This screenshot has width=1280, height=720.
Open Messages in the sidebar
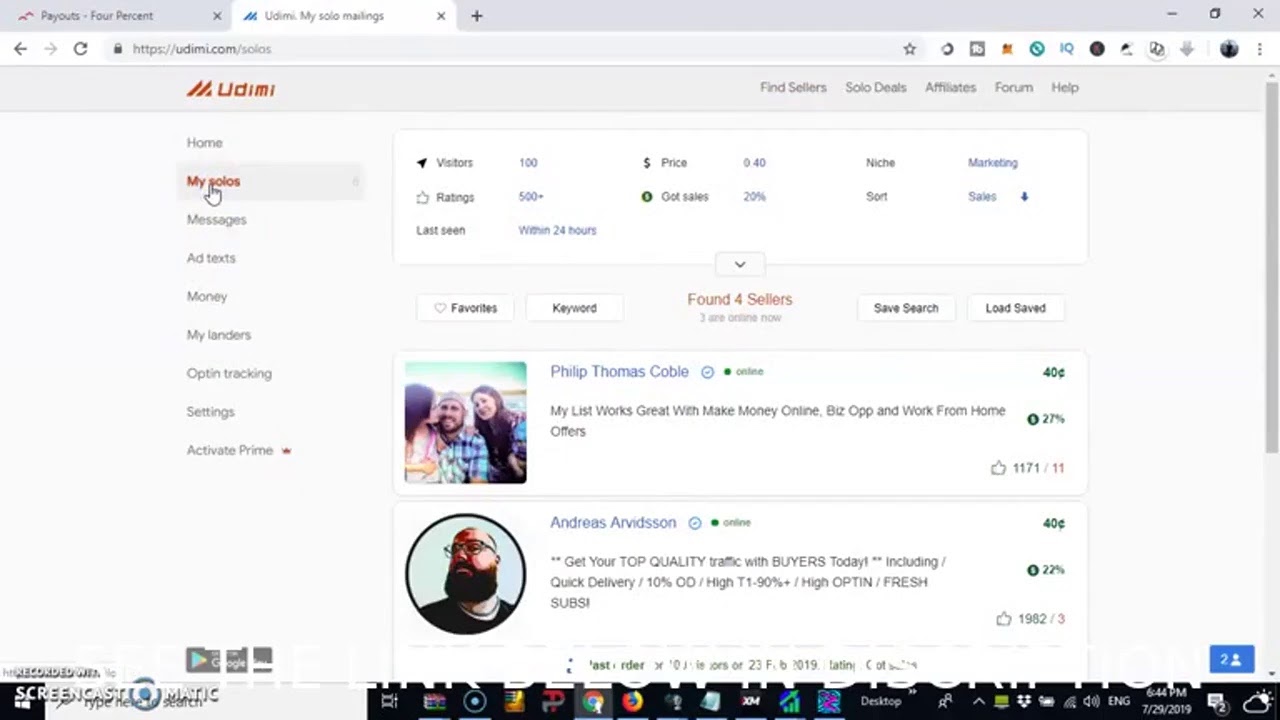[x=216, y=220]
